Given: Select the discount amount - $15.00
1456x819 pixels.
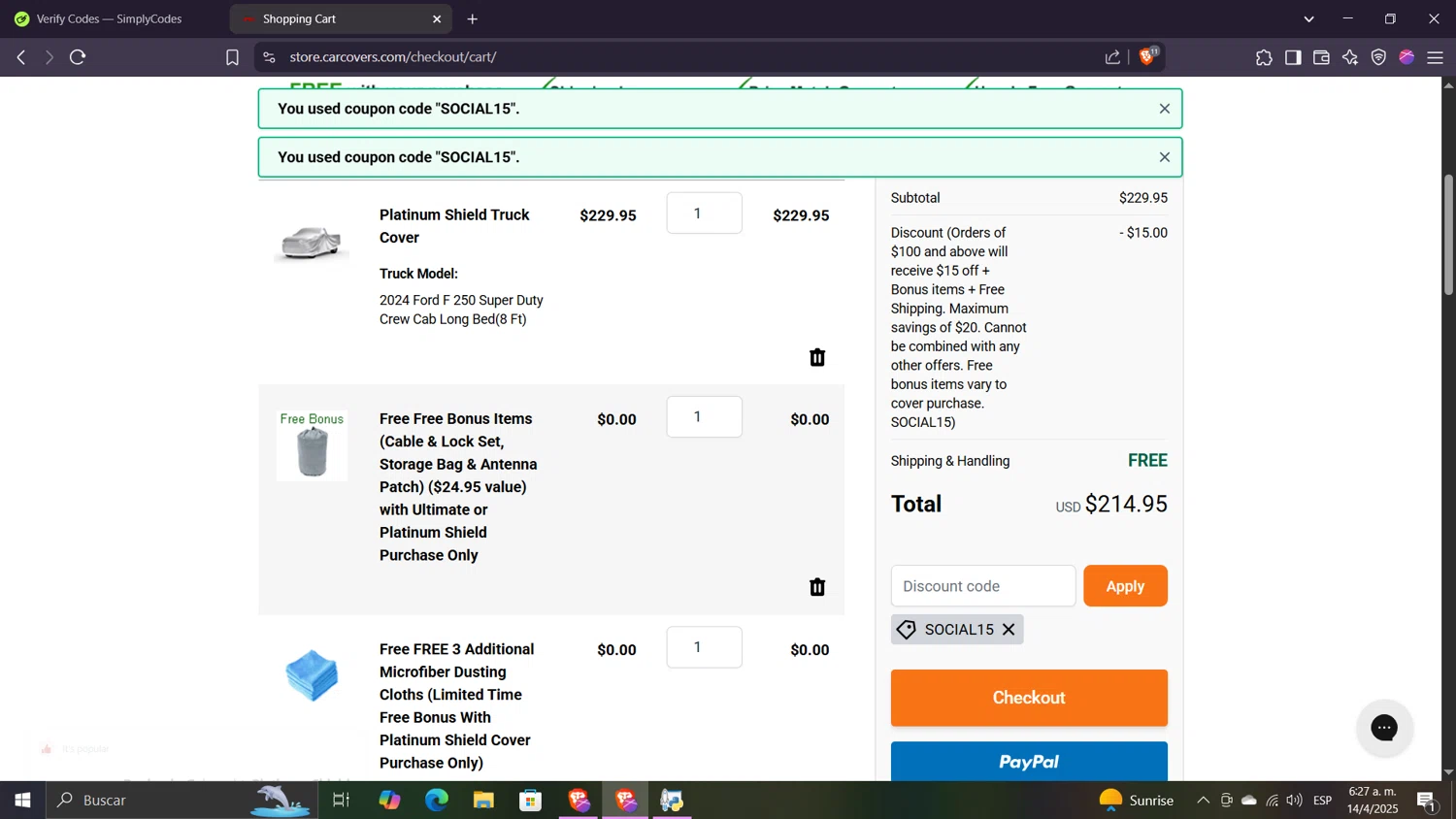Looking at the screenshot, I should point(1143,233).
